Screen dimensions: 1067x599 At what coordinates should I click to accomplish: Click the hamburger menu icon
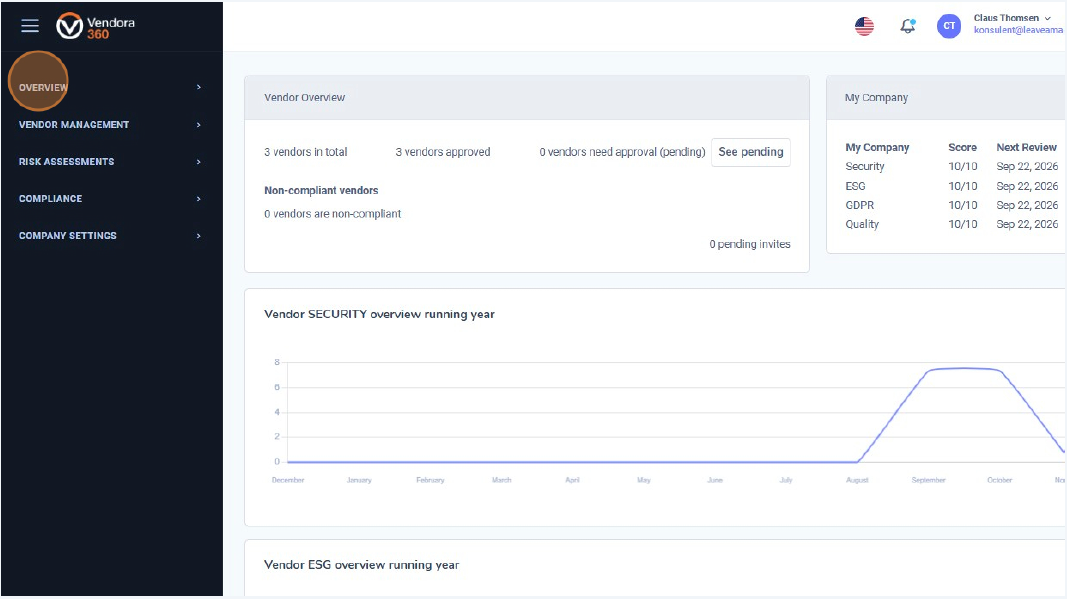pos(30,25)
